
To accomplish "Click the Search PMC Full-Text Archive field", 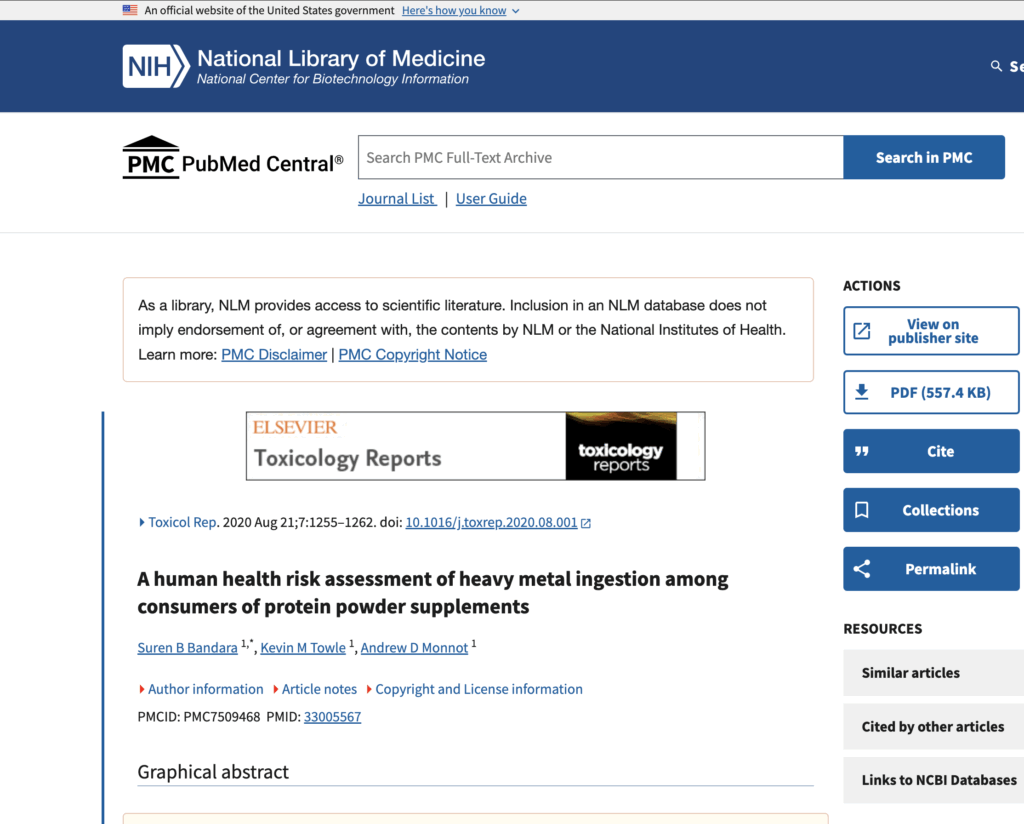I will pyautogui.click(x=600, y=157).
